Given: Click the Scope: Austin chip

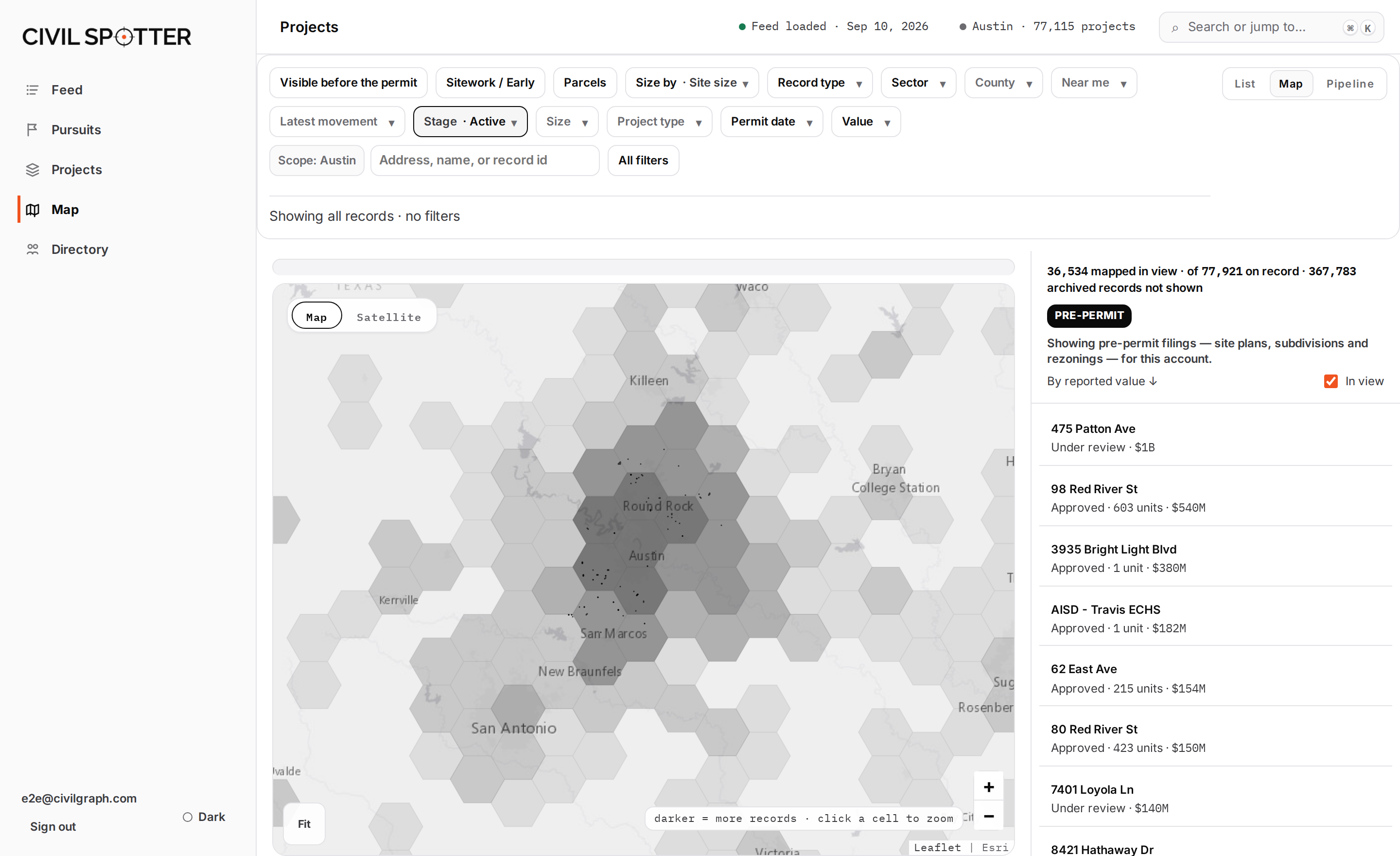Looking at the screenshot, I should click(x=316, y=160).
